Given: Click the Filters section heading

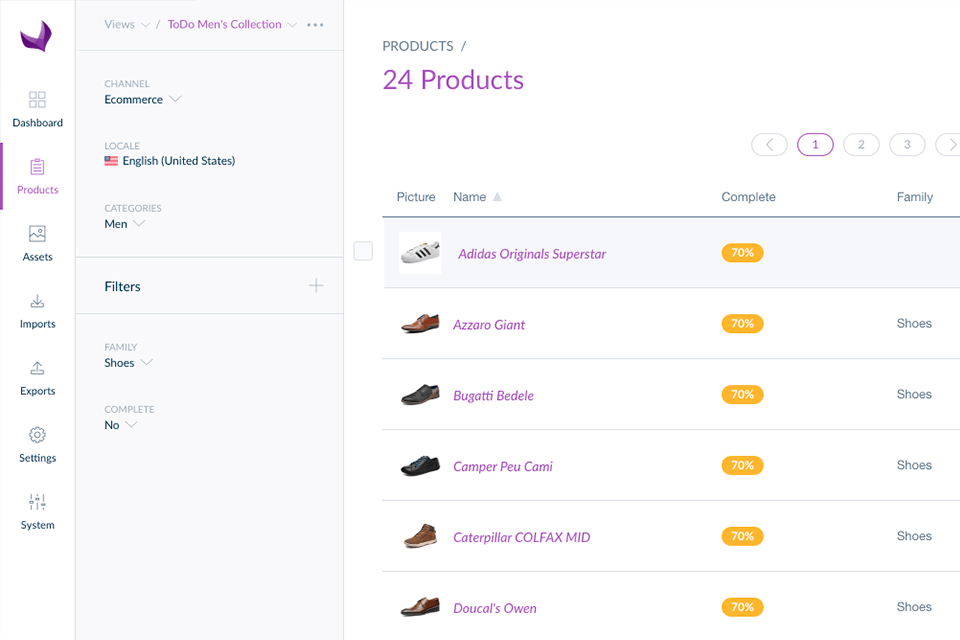Looking at the screenshot, I should pos(122,287).
